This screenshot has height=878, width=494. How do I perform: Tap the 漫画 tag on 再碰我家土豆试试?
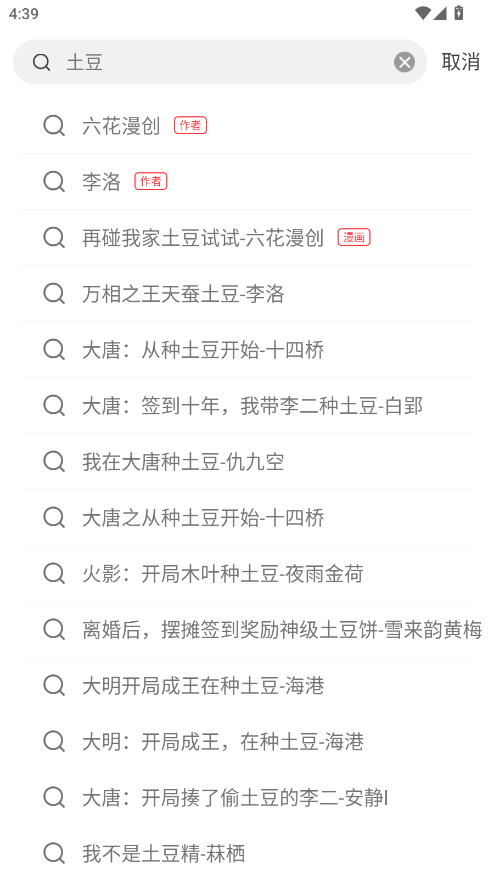pos(354,237)
